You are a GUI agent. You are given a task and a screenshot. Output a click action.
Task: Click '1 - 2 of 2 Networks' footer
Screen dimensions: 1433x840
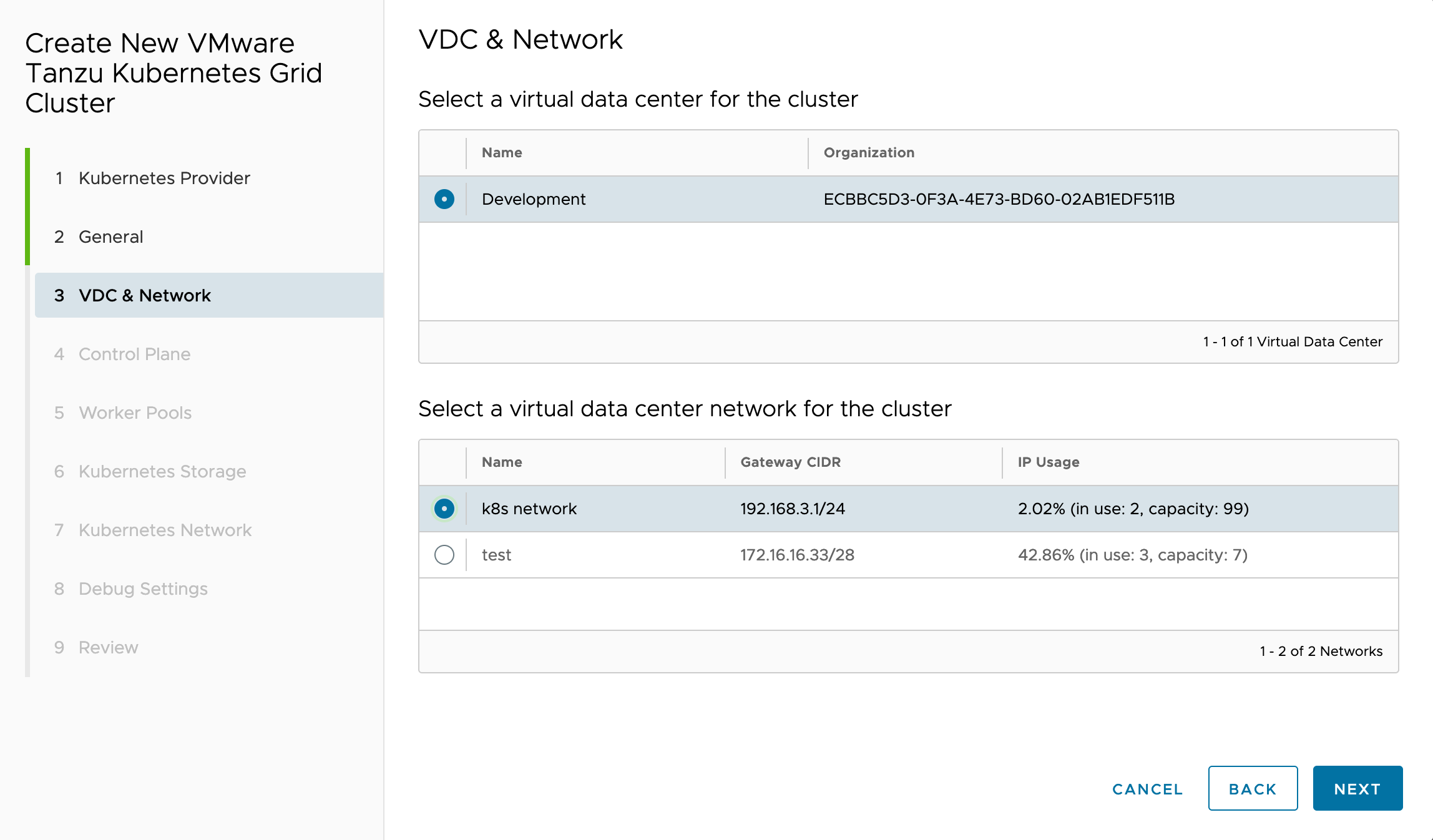pos(1321,651)
